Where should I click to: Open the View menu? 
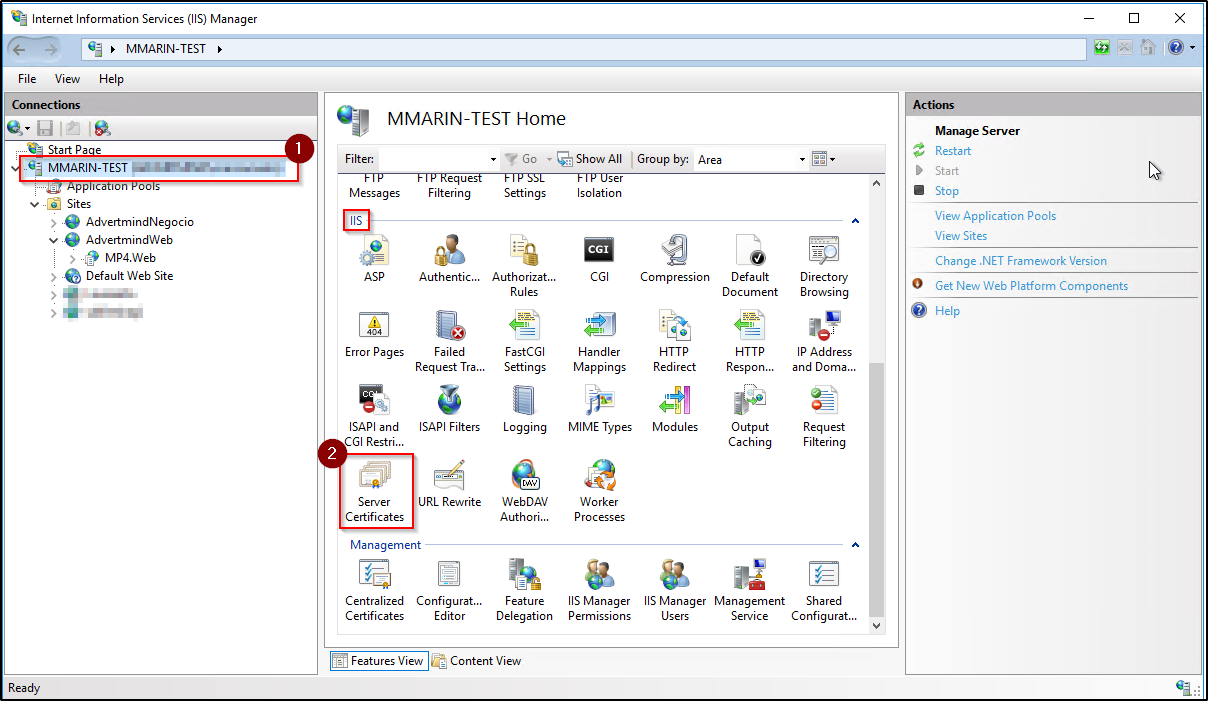point(67,79)
